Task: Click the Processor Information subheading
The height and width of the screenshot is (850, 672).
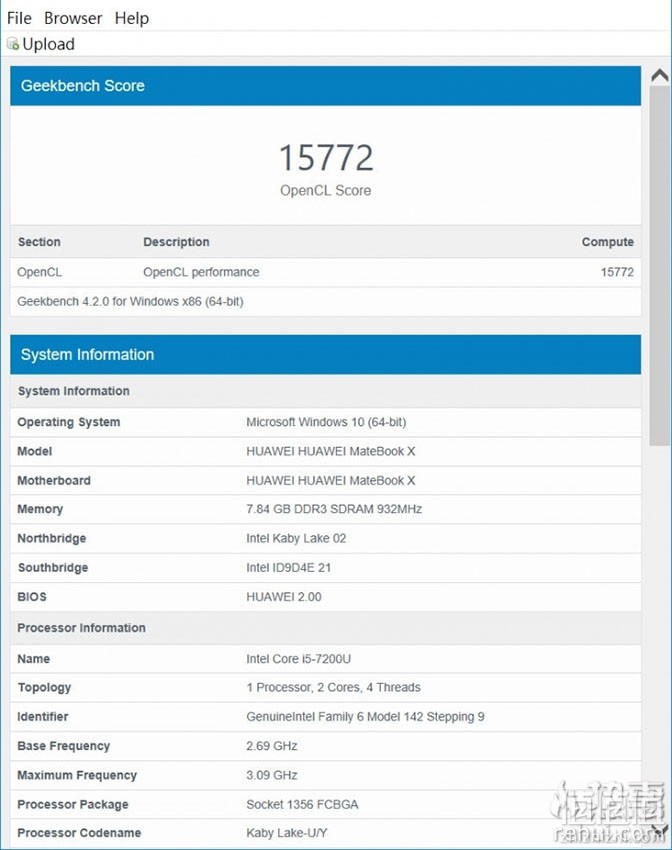Action: 81,628
